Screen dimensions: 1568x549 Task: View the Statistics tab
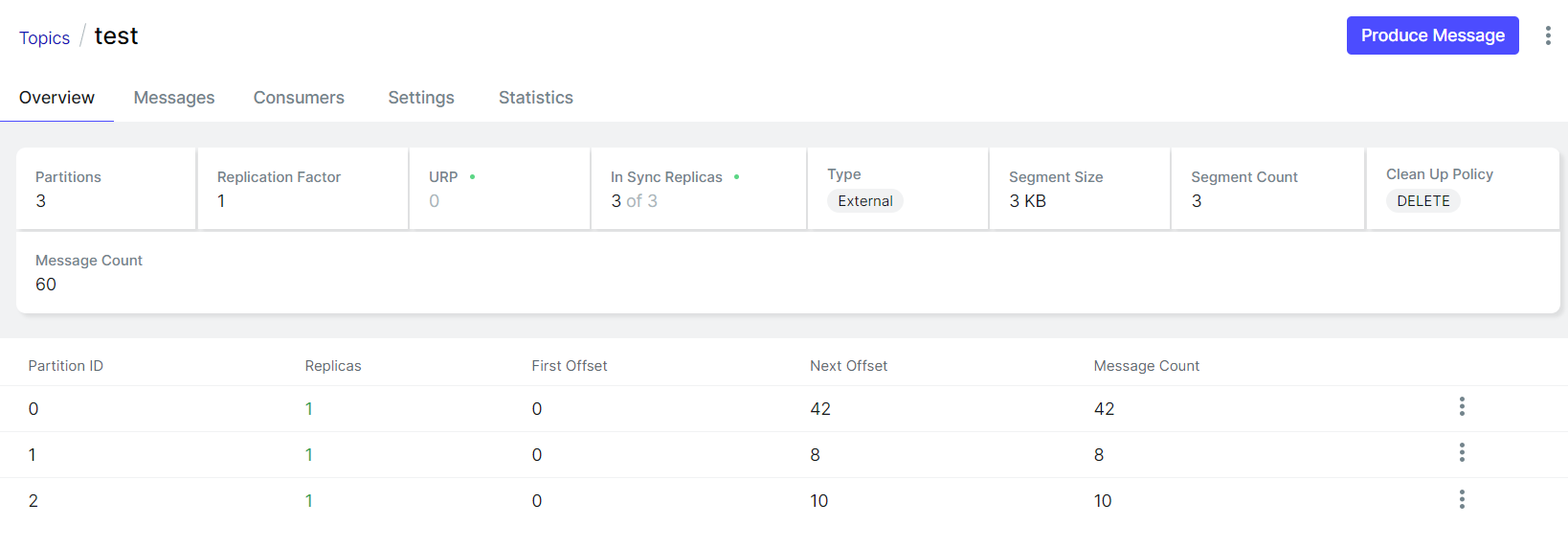tap(536, 98)
